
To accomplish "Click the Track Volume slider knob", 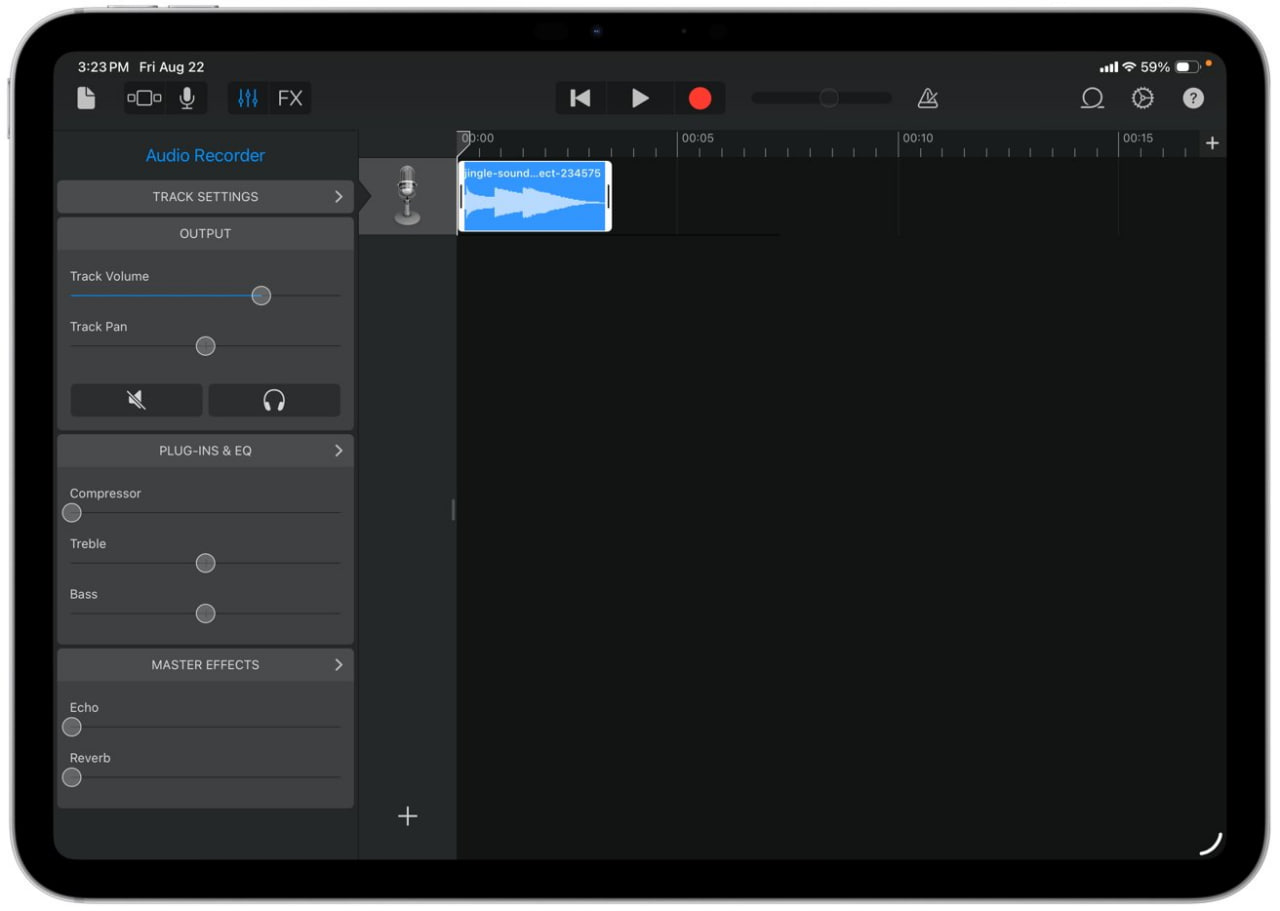I will [x=261, y=296].
